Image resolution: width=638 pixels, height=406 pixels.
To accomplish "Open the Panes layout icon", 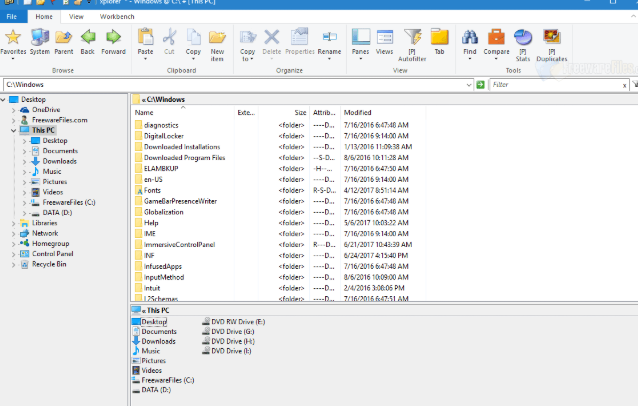I will click(361, 37).
